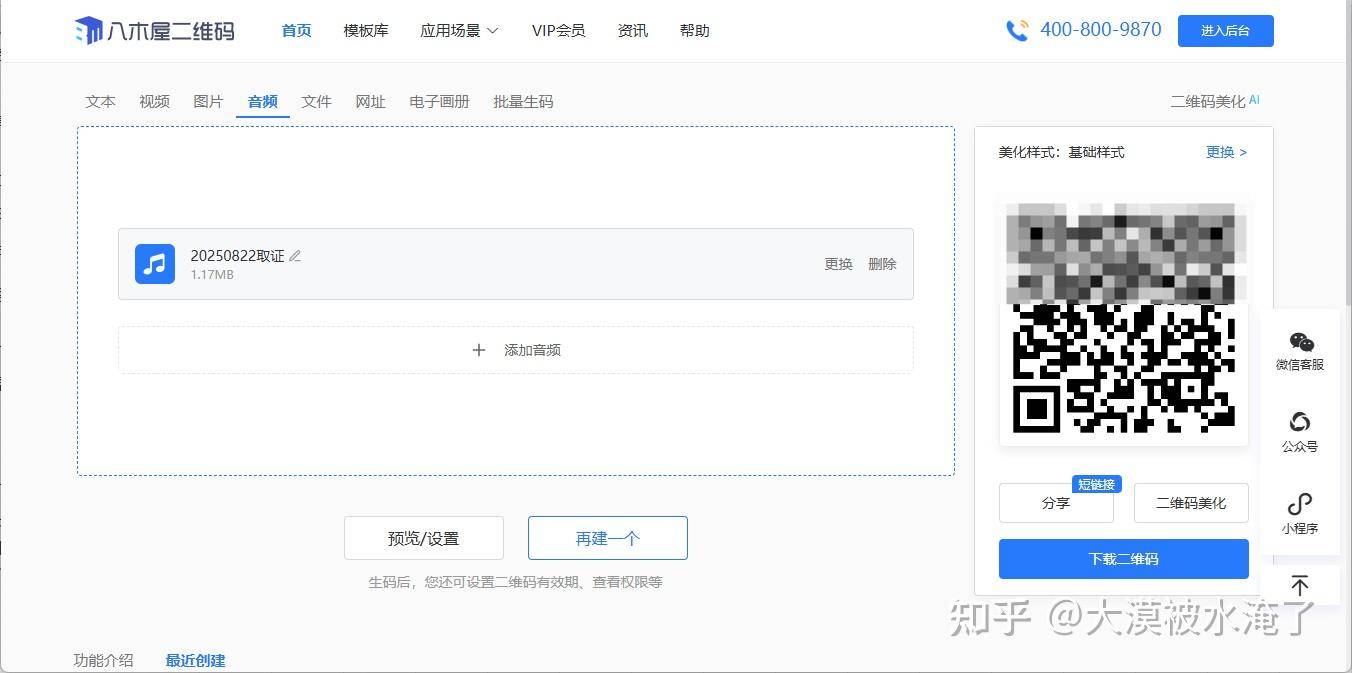Screen dimensions: 1352x673
Task: Switch to the 文件 tab
Action: [x=317, y=101]
